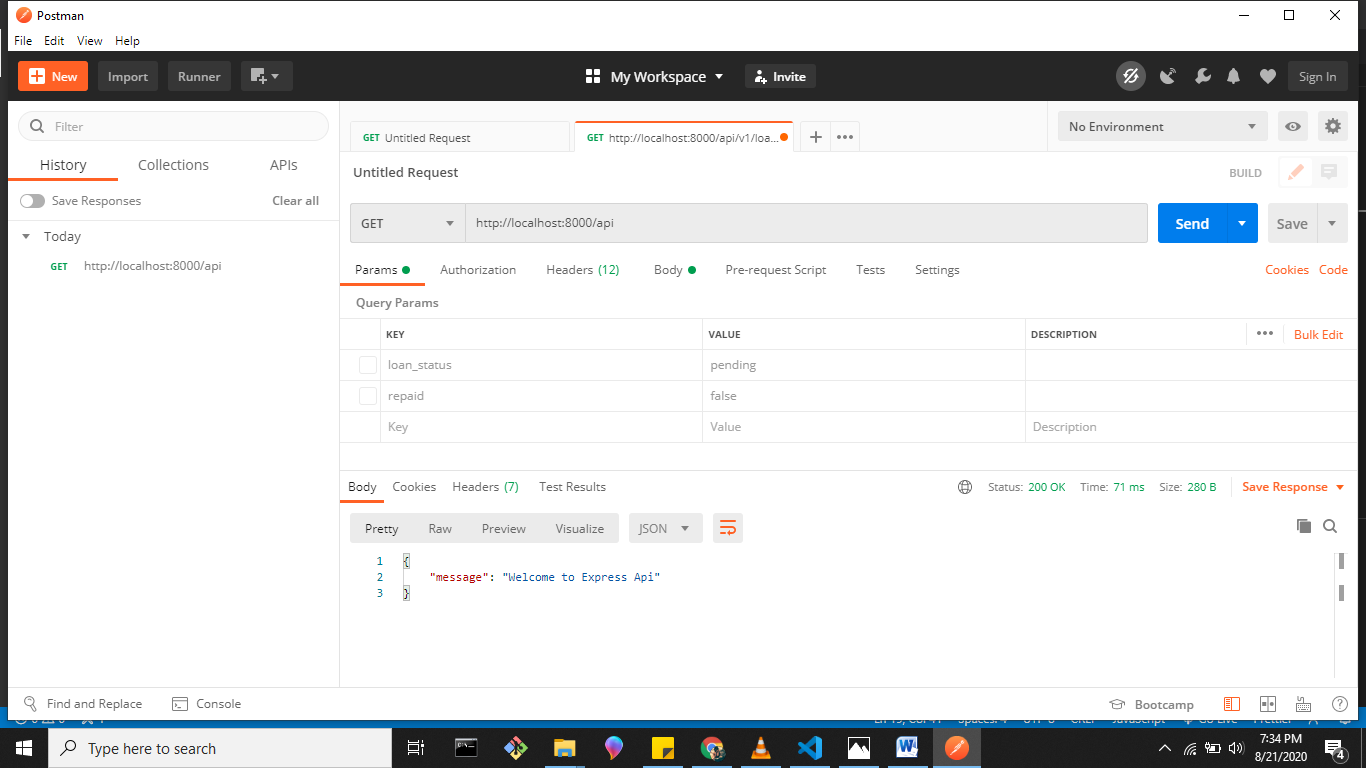Open the Cookies link near Code
This screenshot has height=768, width=1366.
(1287, 270)
